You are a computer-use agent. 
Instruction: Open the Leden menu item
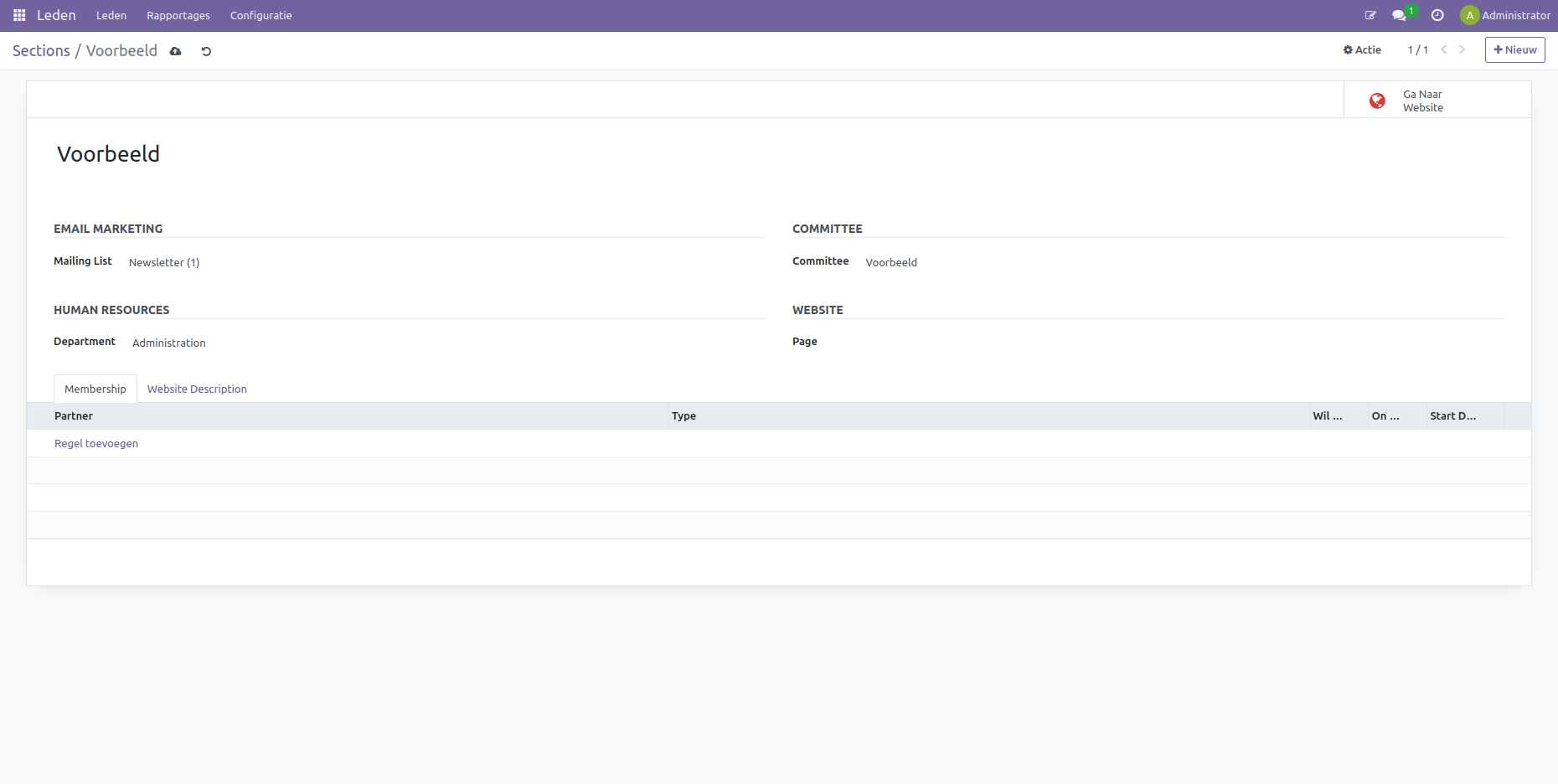[x=111, y=15]
